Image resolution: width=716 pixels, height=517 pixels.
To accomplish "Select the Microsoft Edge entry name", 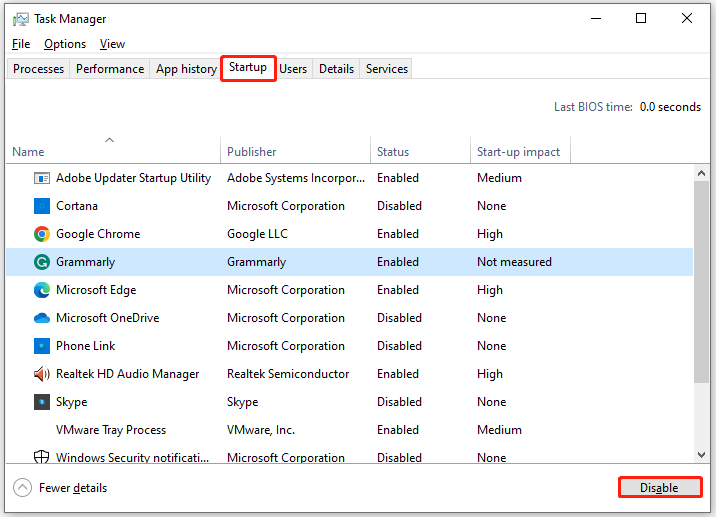I will tap(96, 290).
